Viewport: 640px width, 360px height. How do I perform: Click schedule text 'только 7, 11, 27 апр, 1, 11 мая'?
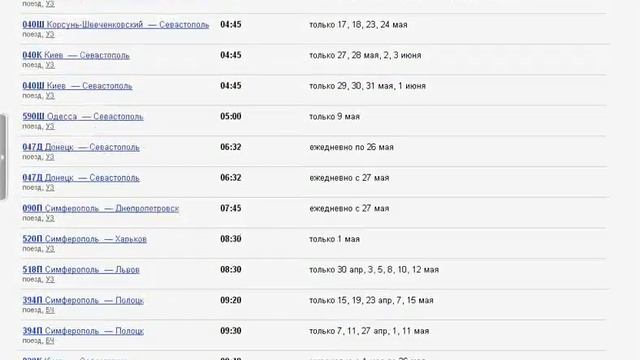click(x=369, y=331)
